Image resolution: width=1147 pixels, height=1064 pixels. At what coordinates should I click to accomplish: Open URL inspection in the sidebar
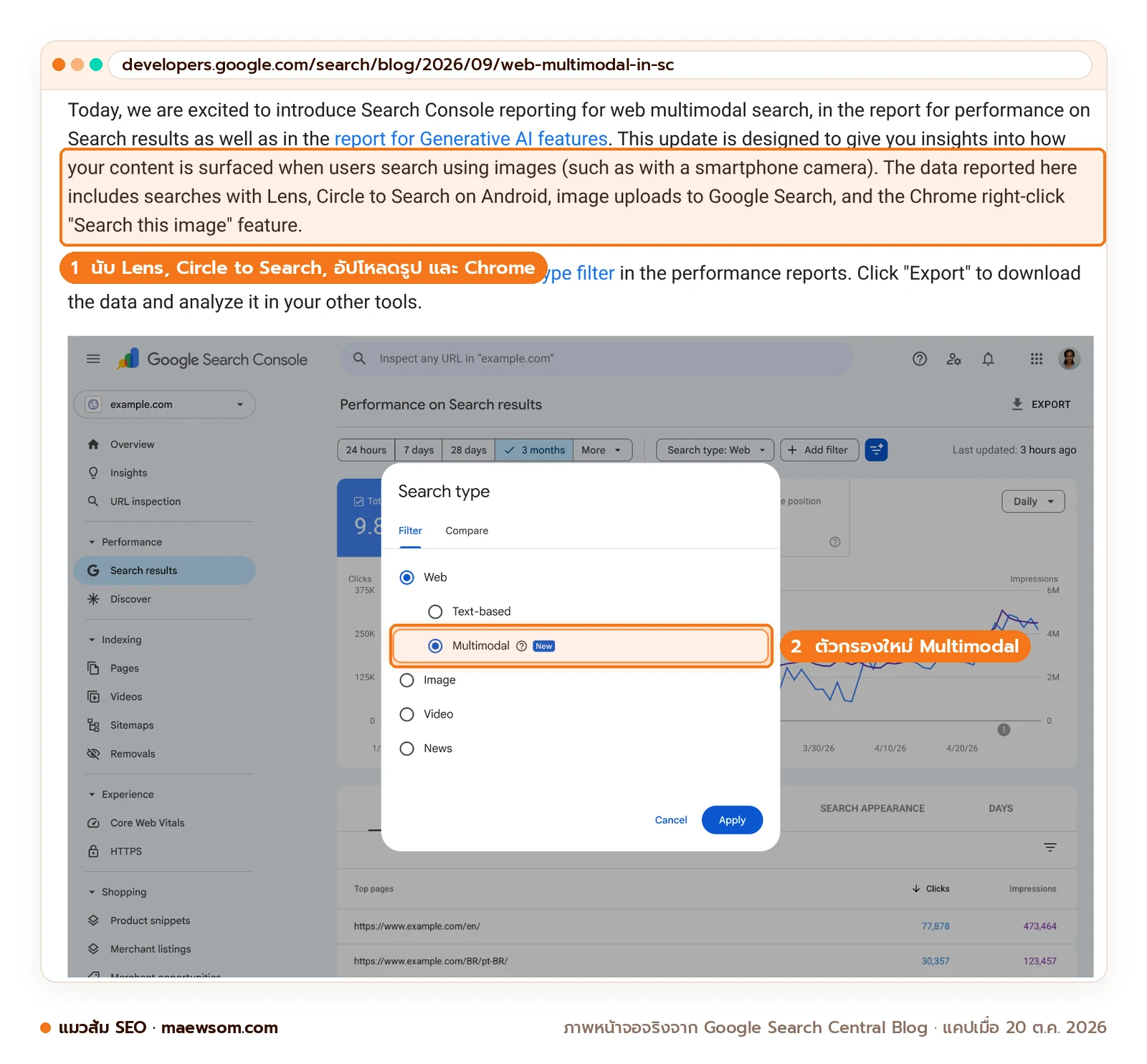pyautogui.click(x=145, y=502)
